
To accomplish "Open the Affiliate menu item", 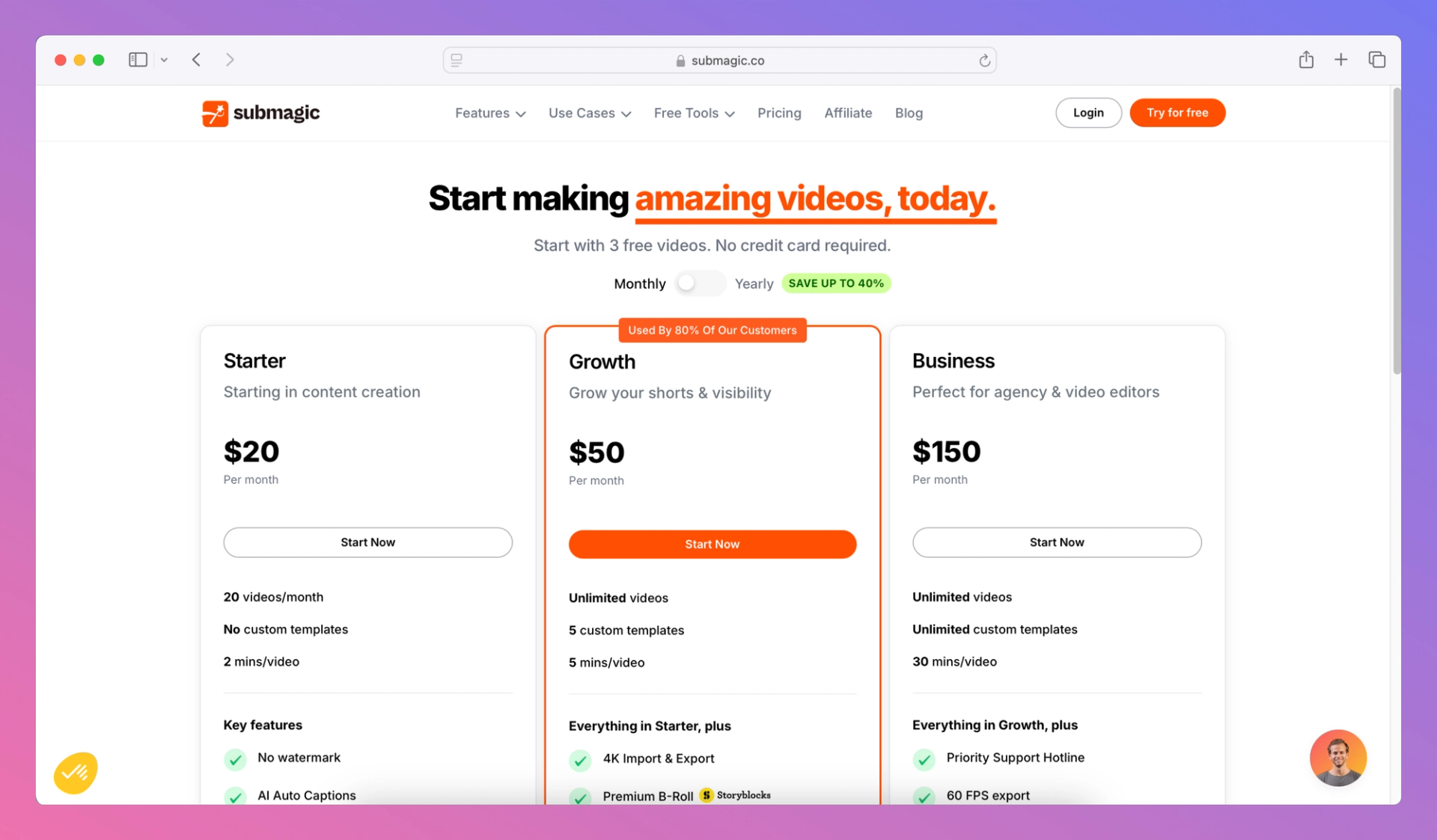I will [x=848, y=112].
